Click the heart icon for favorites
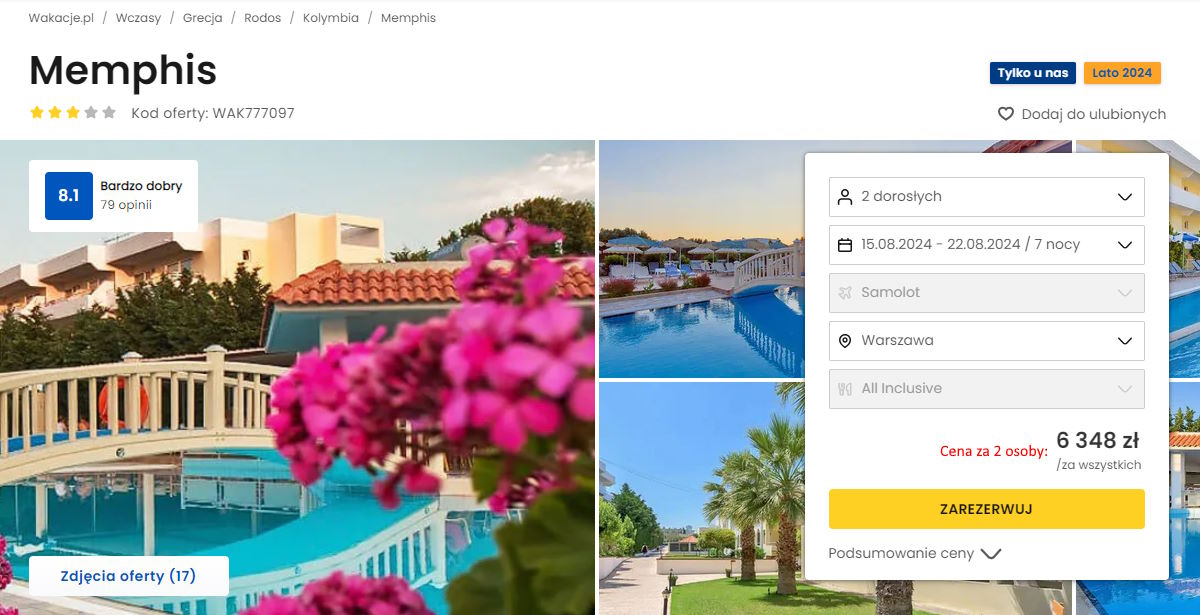This screenshot has height=615, width=1200. [1006, 114]
